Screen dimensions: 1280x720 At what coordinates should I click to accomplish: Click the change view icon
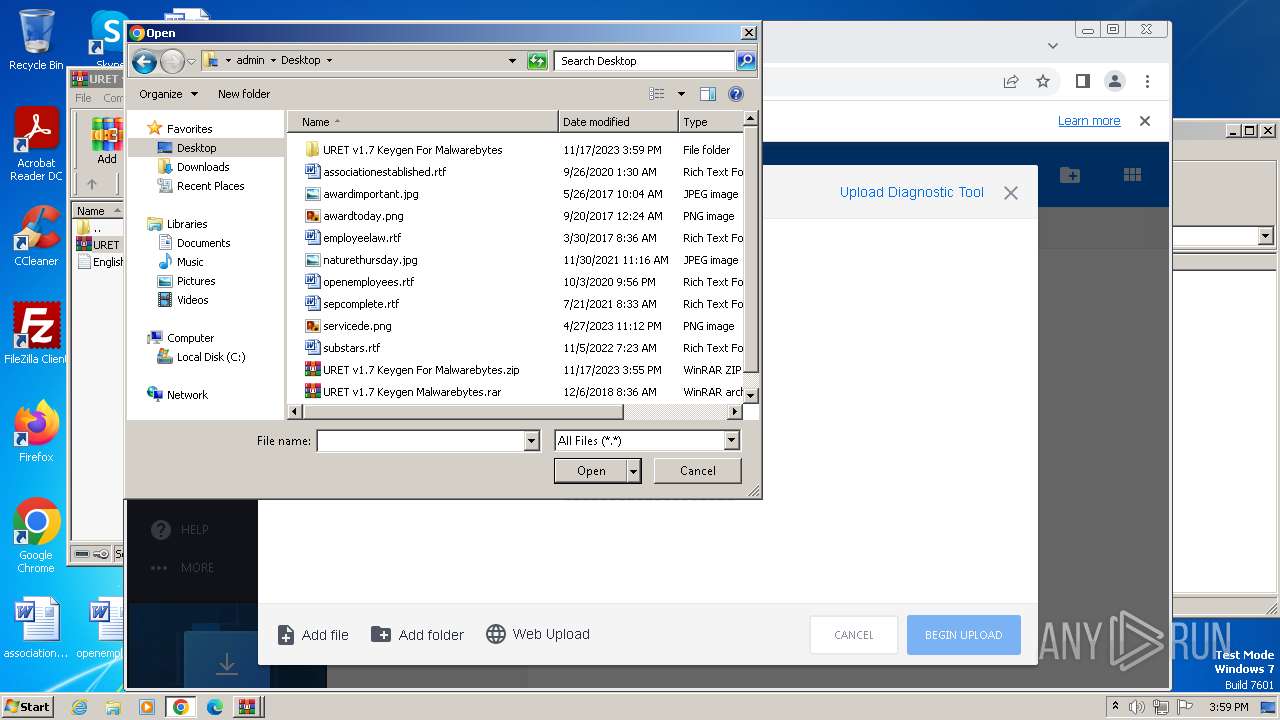point(657,94)
